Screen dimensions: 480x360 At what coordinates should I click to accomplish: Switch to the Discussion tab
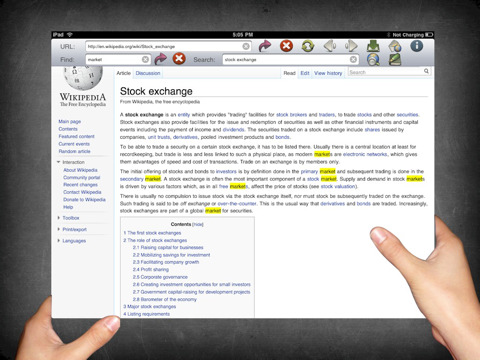click(x=148, y=73)
